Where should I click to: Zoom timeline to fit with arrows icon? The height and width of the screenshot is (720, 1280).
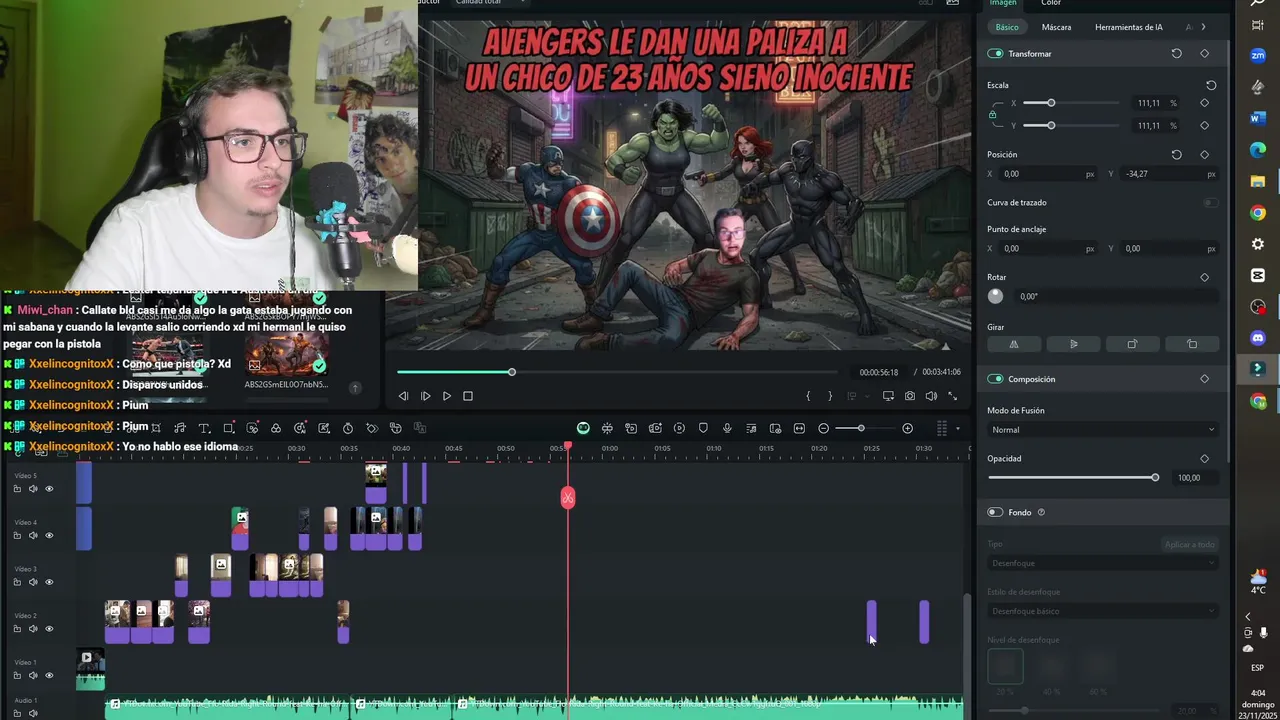[799, 428]
